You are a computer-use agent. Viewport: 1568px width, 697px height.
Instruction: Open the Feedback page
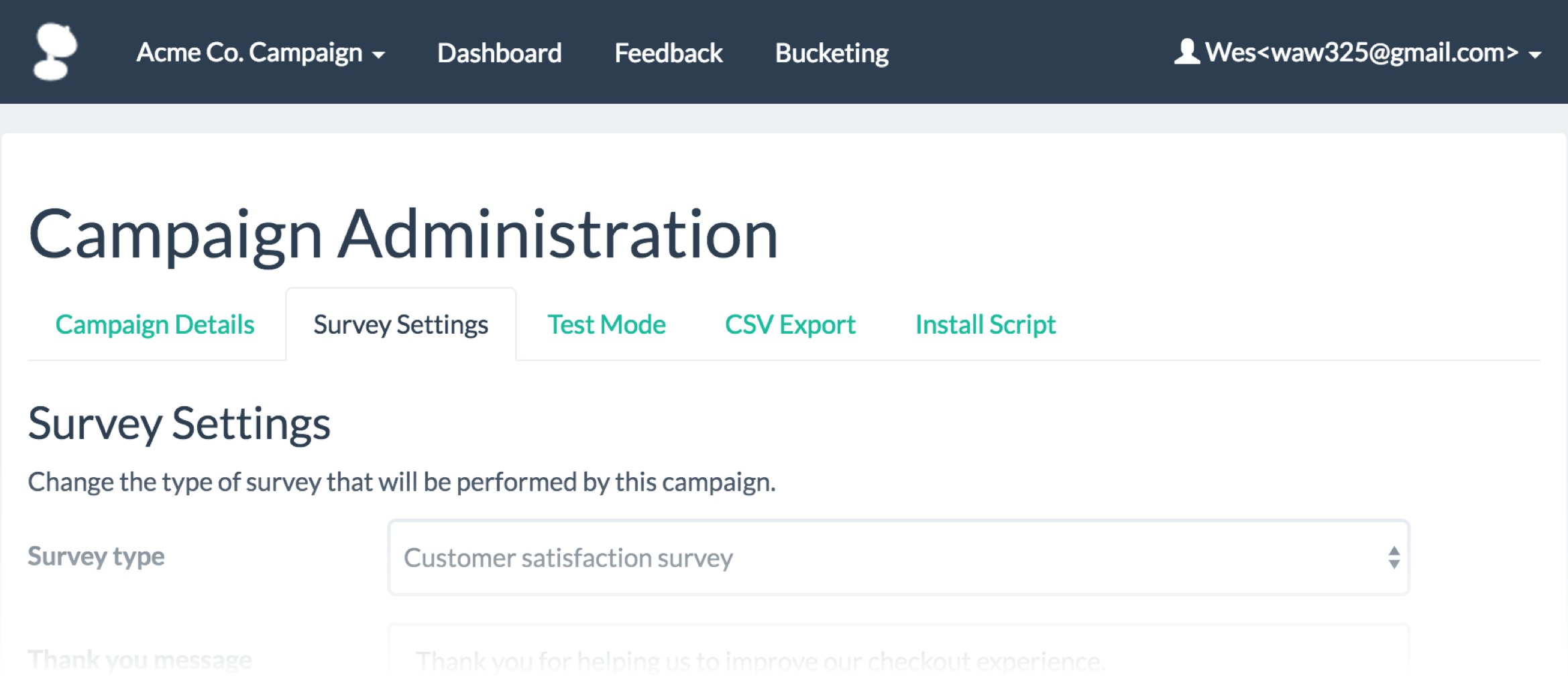point(669,53)
